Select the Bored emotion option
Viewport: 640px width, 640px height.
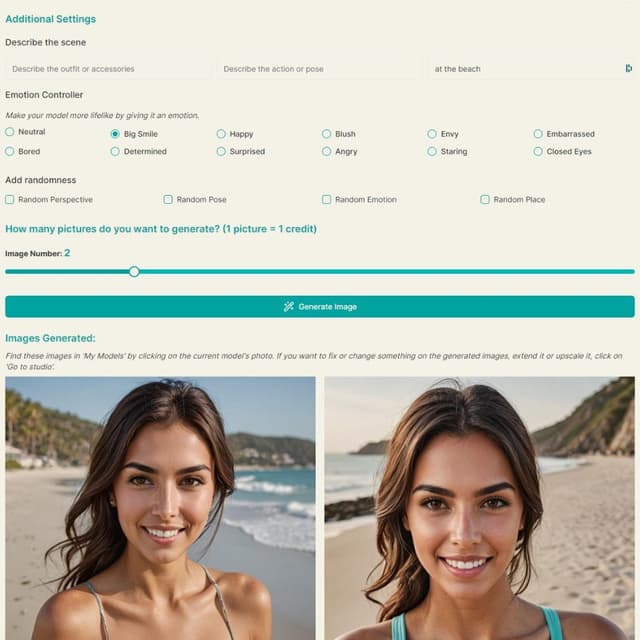click(x=10, y=151)
